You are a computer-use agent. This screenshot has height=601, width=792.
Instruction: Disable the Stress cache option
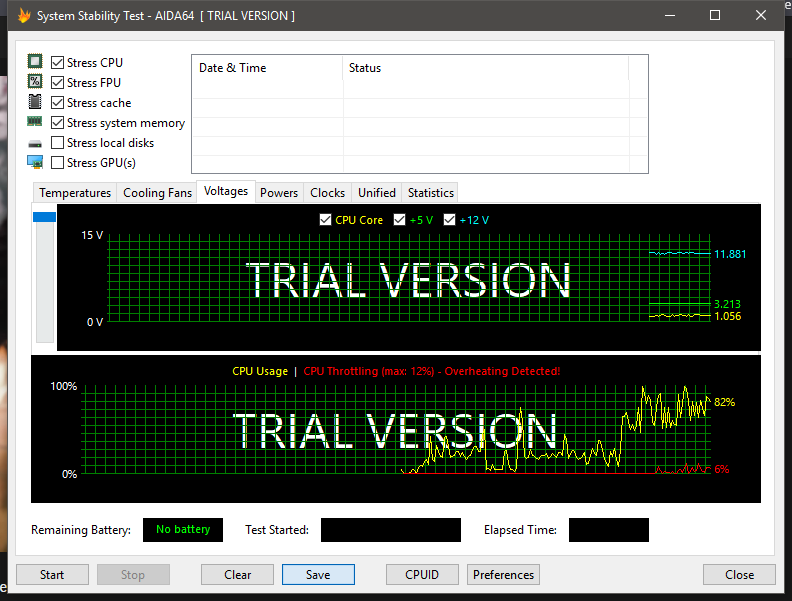58,103
